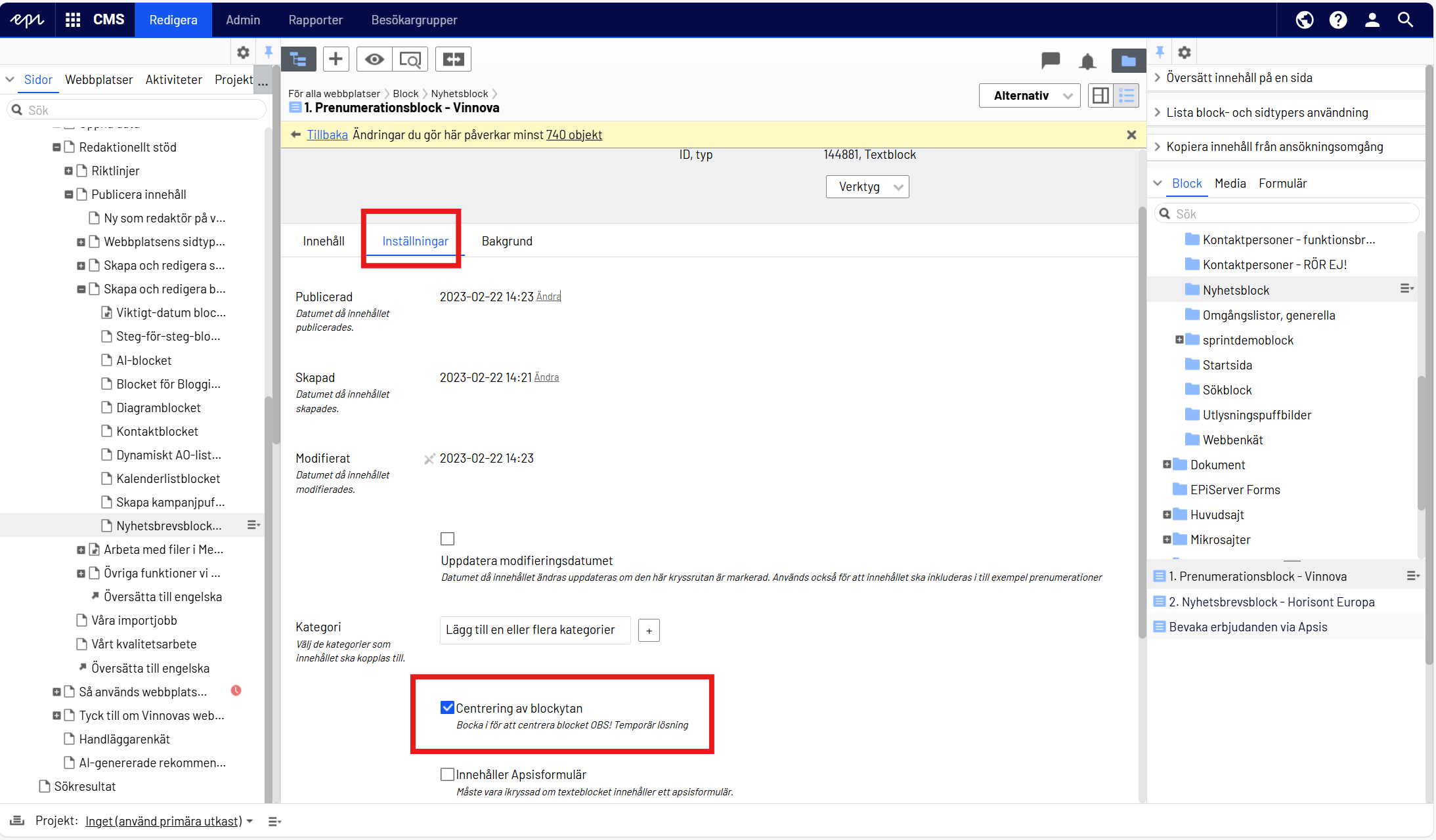Image resolution: width=1436 pixels, height=840 pixels.
Task: Open the comments speech bubble icon
Action: point(1051,60)
